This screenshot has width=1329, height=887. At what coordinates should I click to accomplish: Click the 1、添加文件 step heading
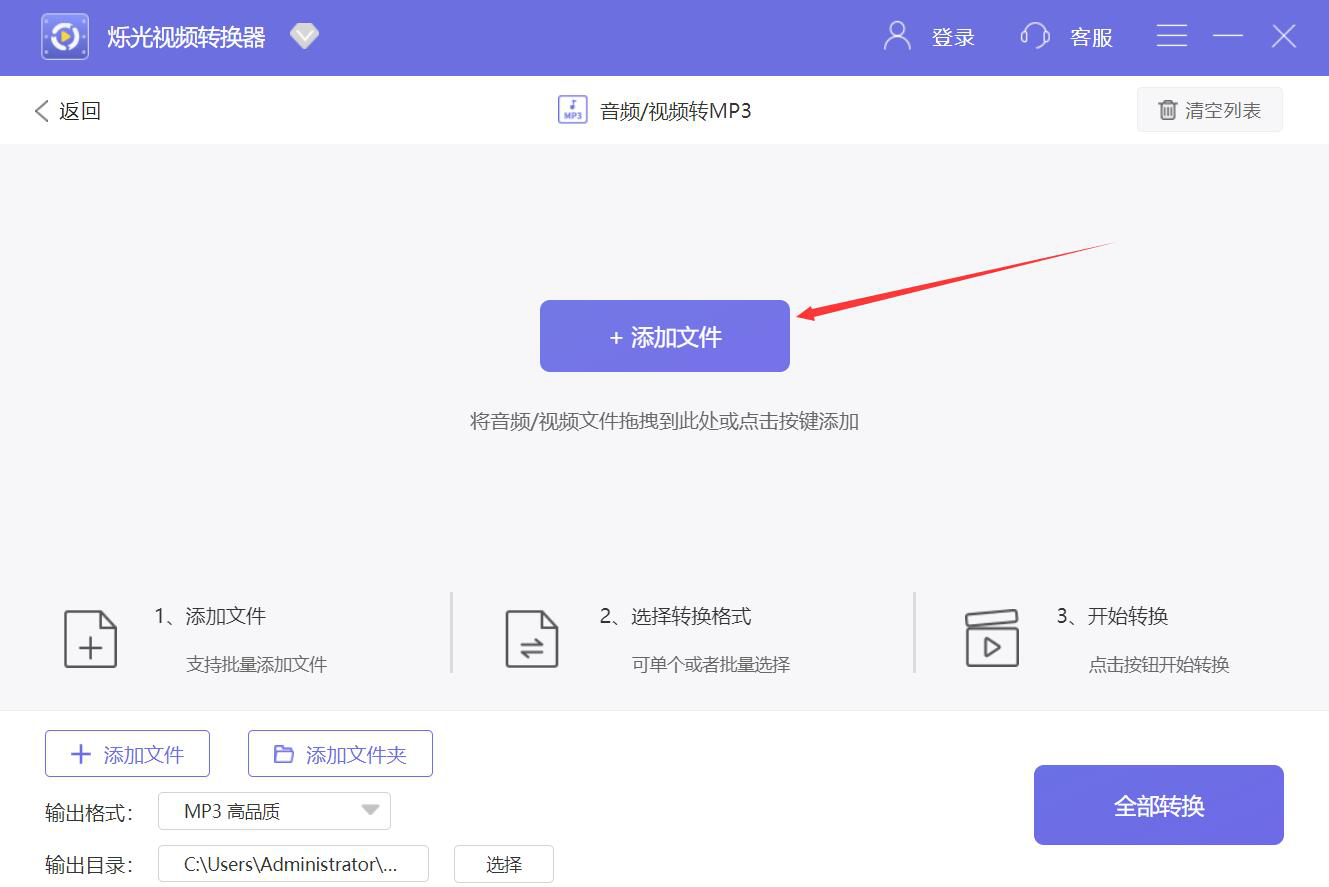click(x=210, y=616)
